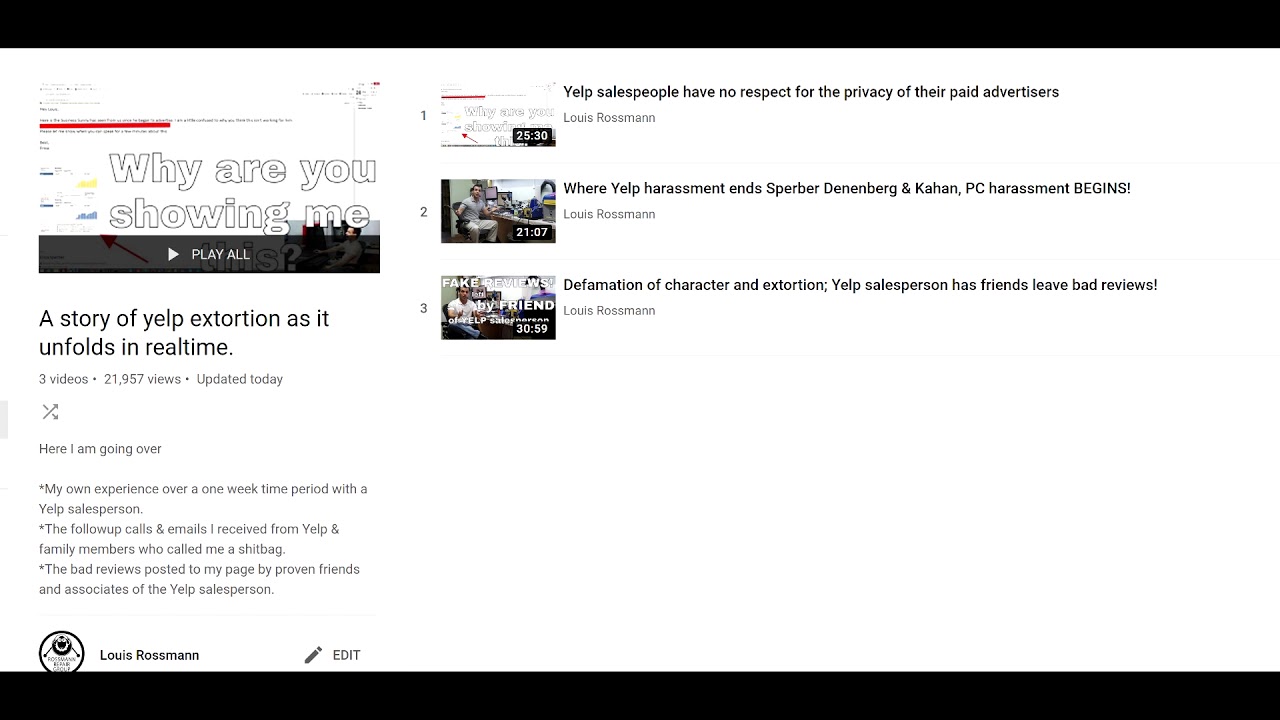Image resolution: width=1280 pixels, height=720 pixels.
Task: Open the Rossmann Repair Group channel avatar
Action: coord(62,653)
